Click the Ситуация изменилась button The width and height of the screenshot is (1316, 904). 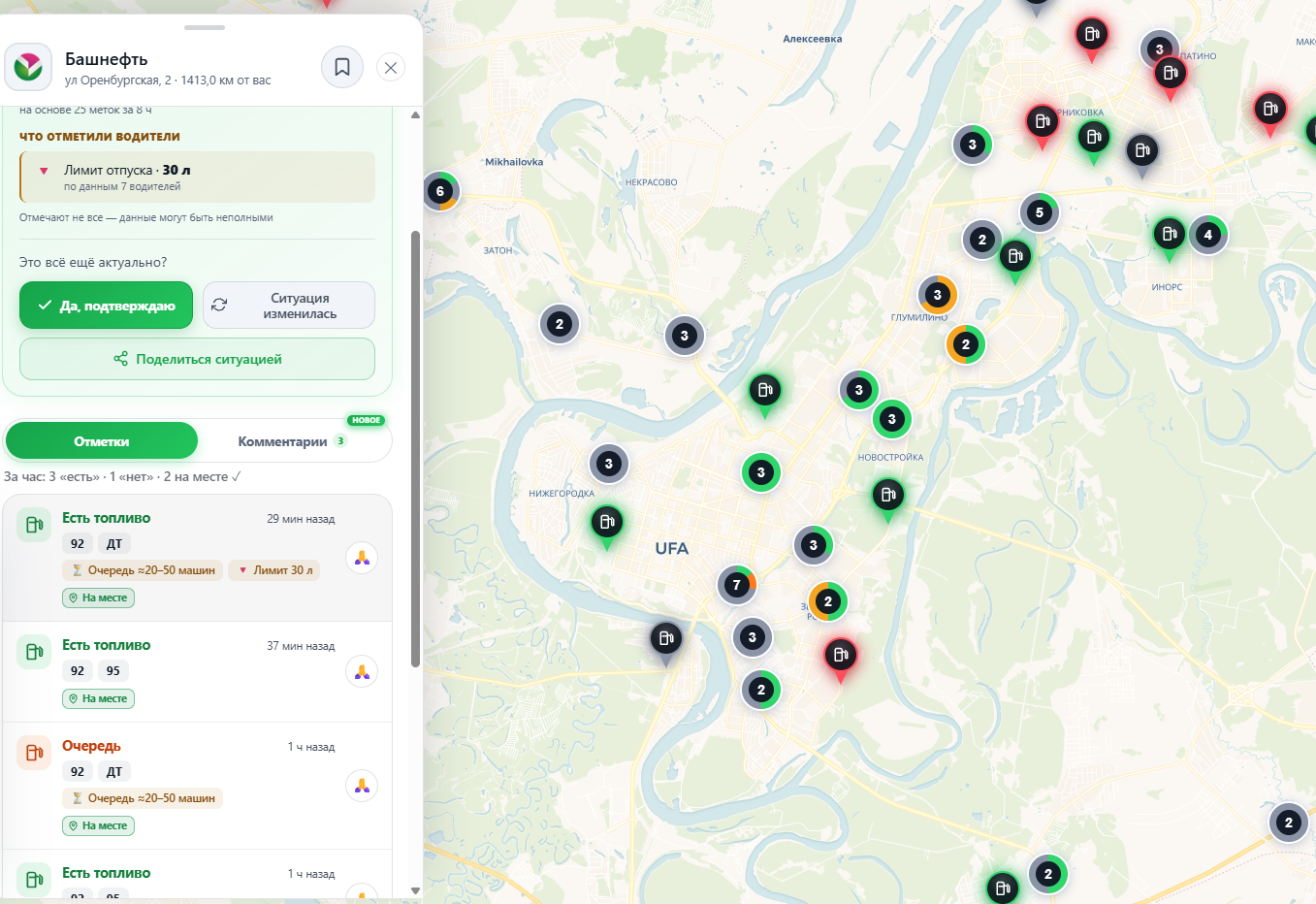point(289,306)
